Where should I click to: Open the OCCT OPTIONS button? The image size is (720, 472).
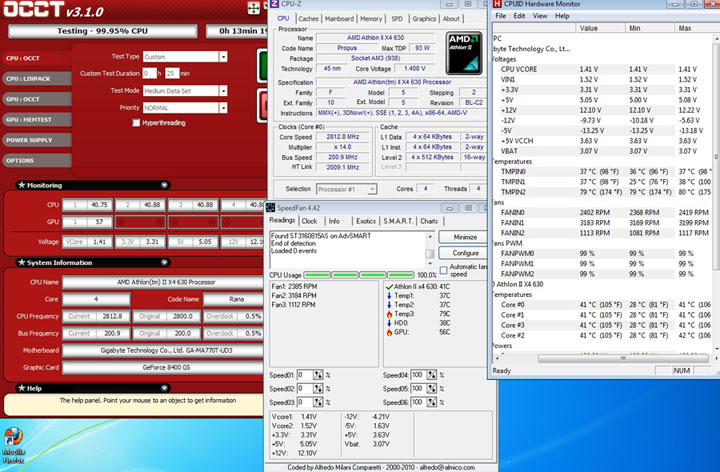point(37,161)
